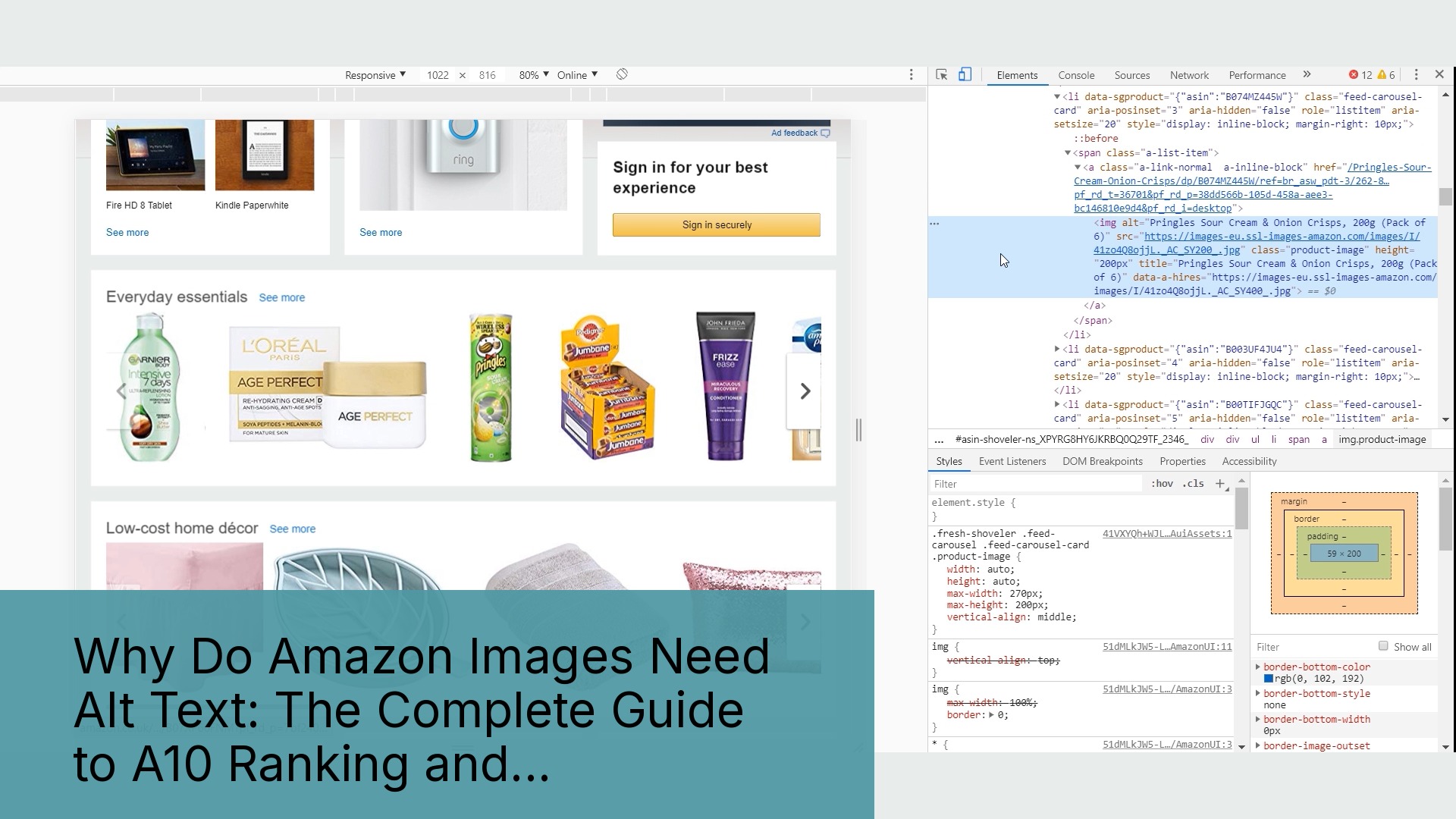Click See more under the Ring doorbell
The width and height of the screenshot is (1456, 819).
(x=381, y=233)
